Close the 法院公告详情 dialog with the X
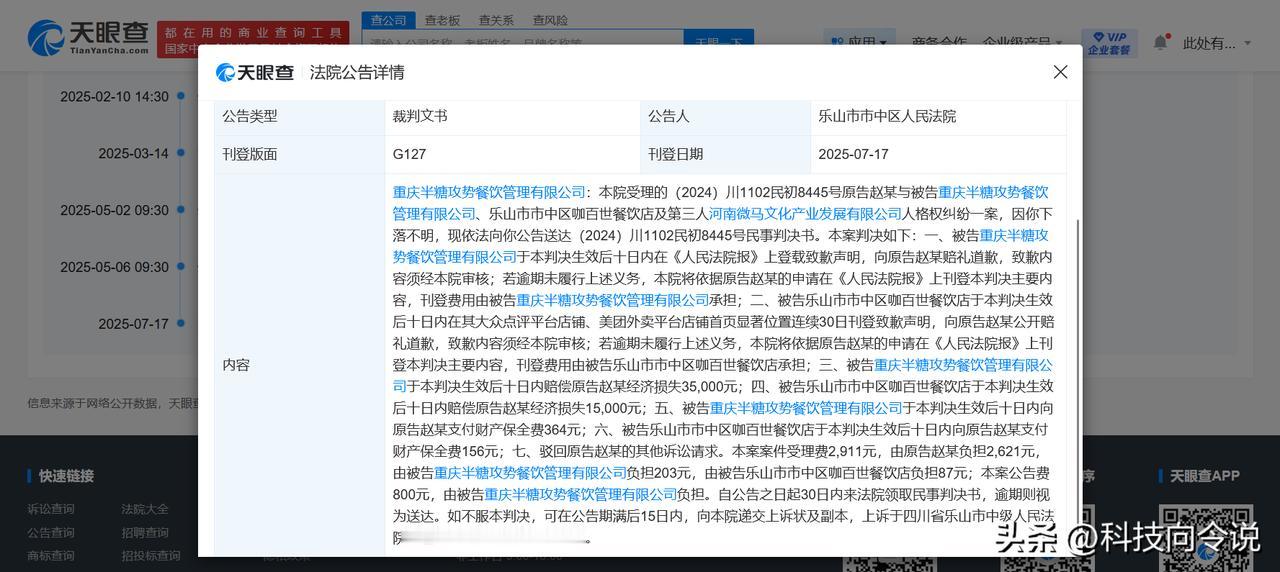Image resolution: width=1280 pixels, height=572 pixels. coord(1061,72)
